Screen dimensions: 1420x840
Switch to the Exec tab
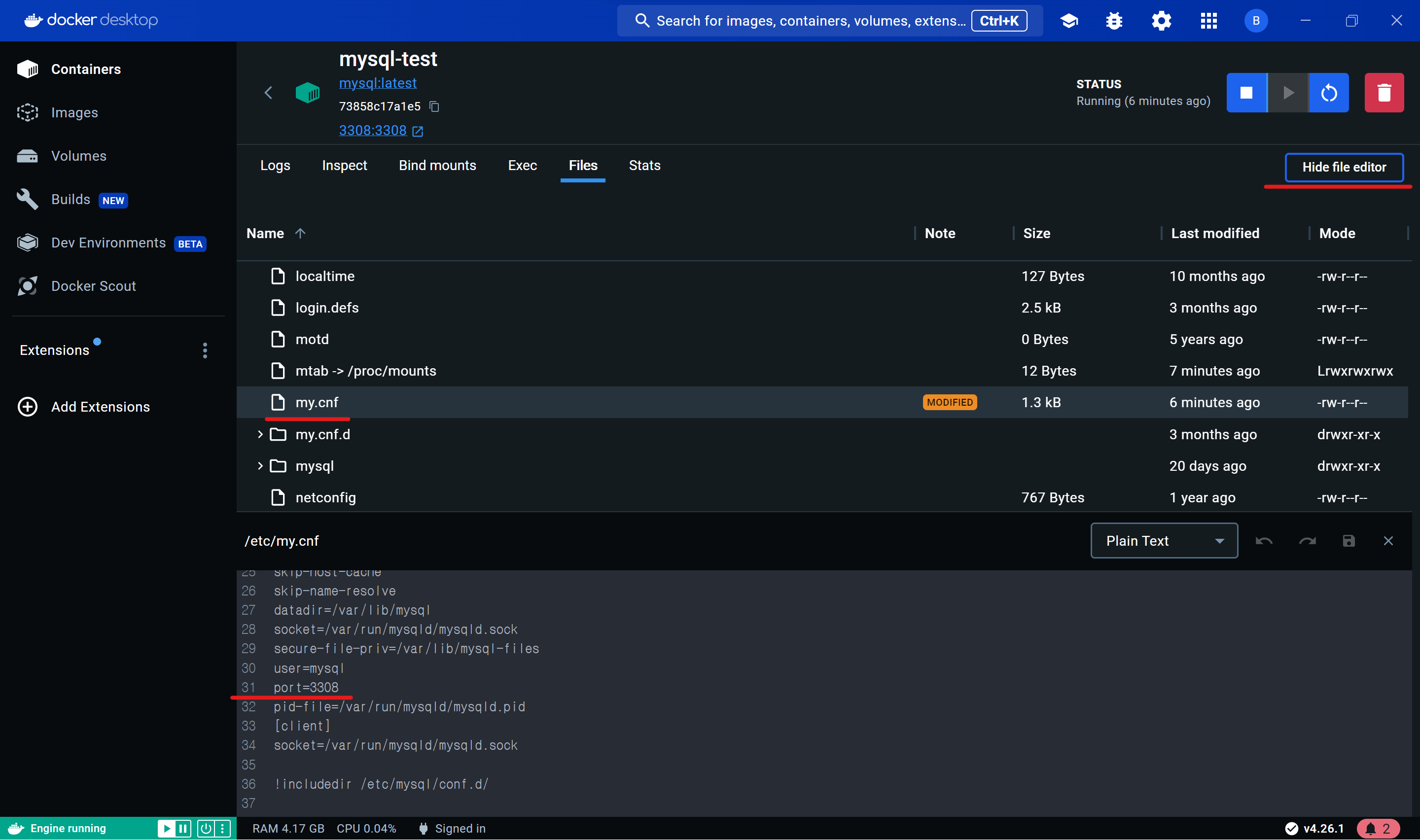coord(522,165)
